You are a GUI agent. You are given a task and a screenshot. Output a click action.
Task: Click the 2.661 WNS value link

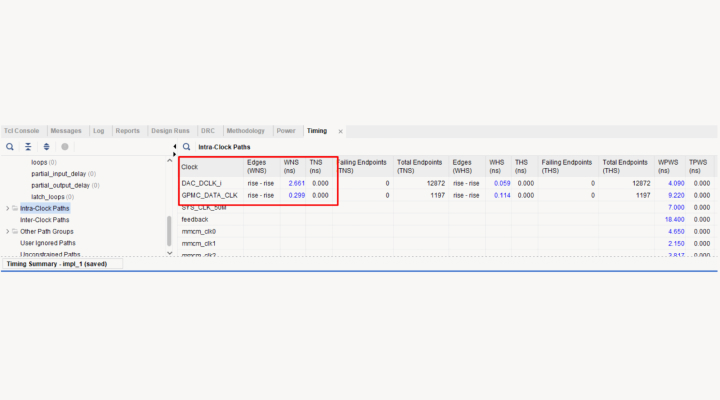coord(296,183)
